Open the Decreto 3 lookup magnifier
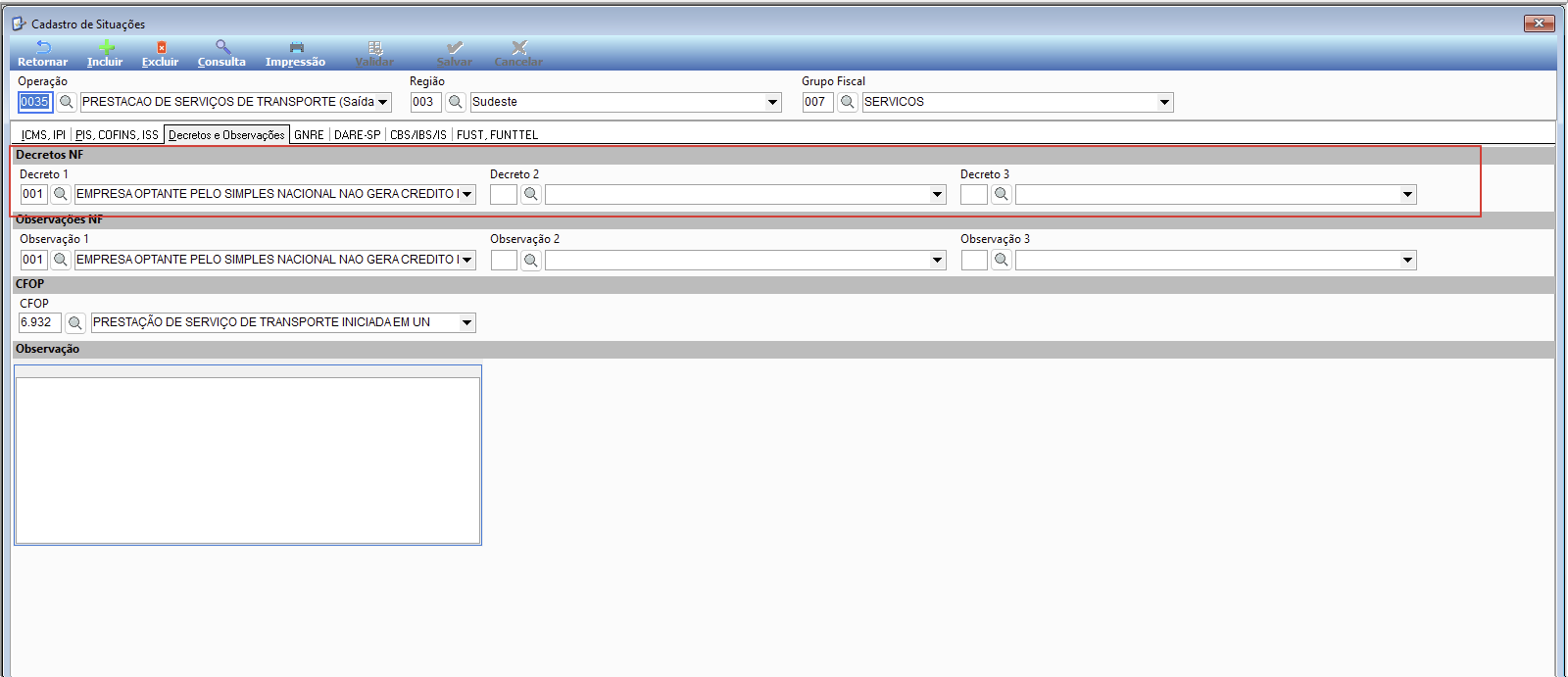This screenshot has width=1568, height=677. tap(1002, 194)
